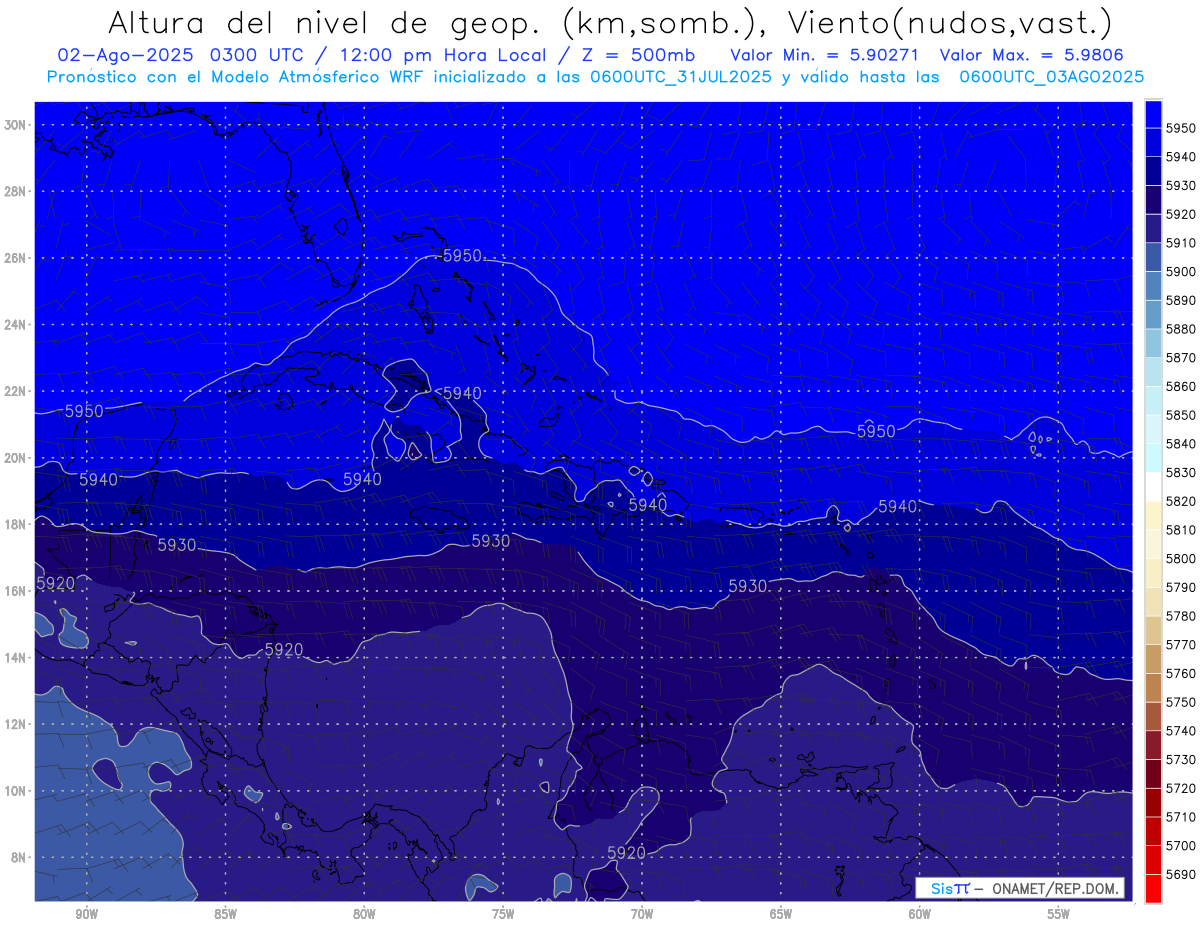Click the colorbar swatch between 5870 and 5860
Image resolution: width=1200 pixels, height=927 pixels.
tap(1153, 372)
